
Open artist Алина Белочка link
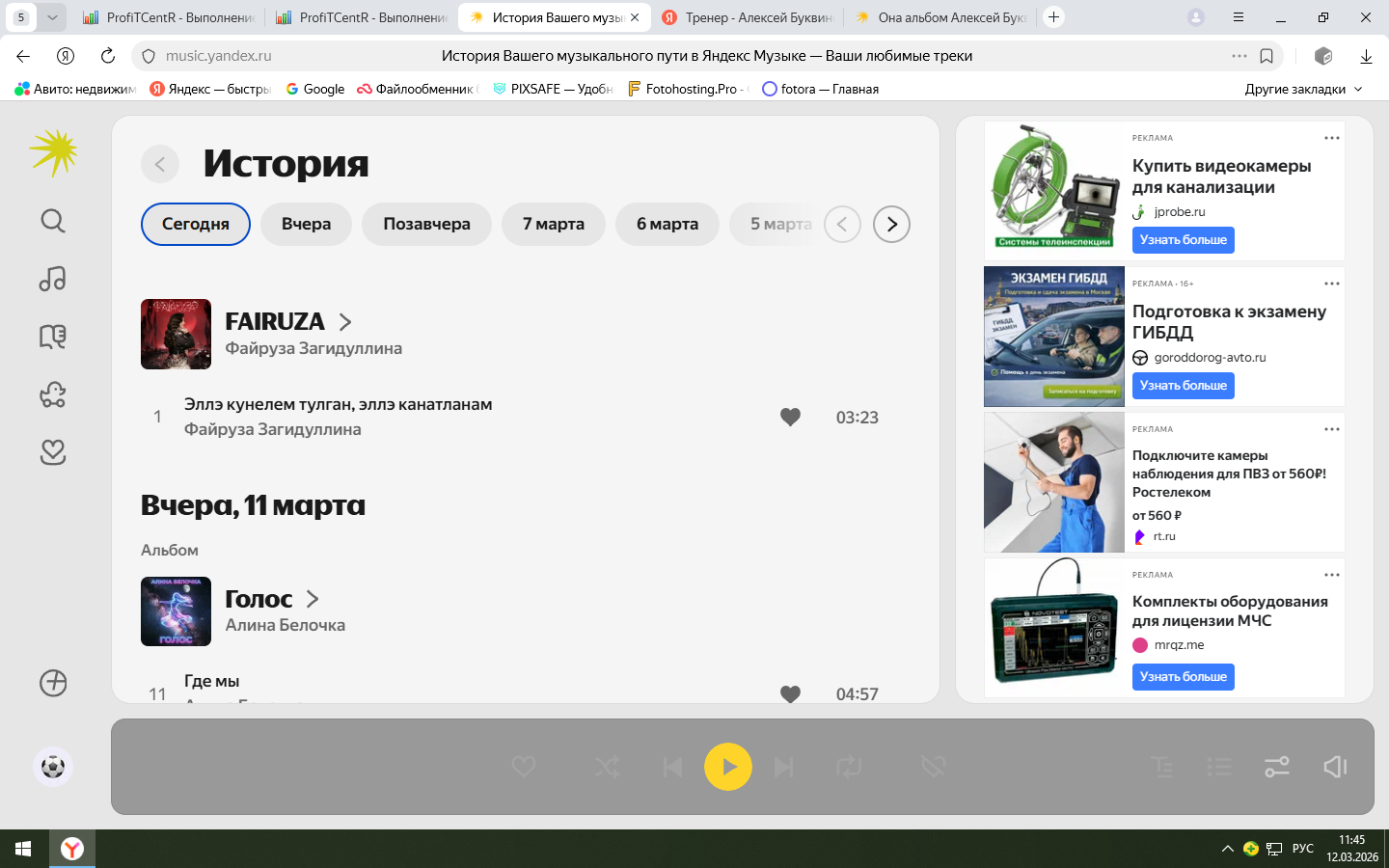pos(286,625)
